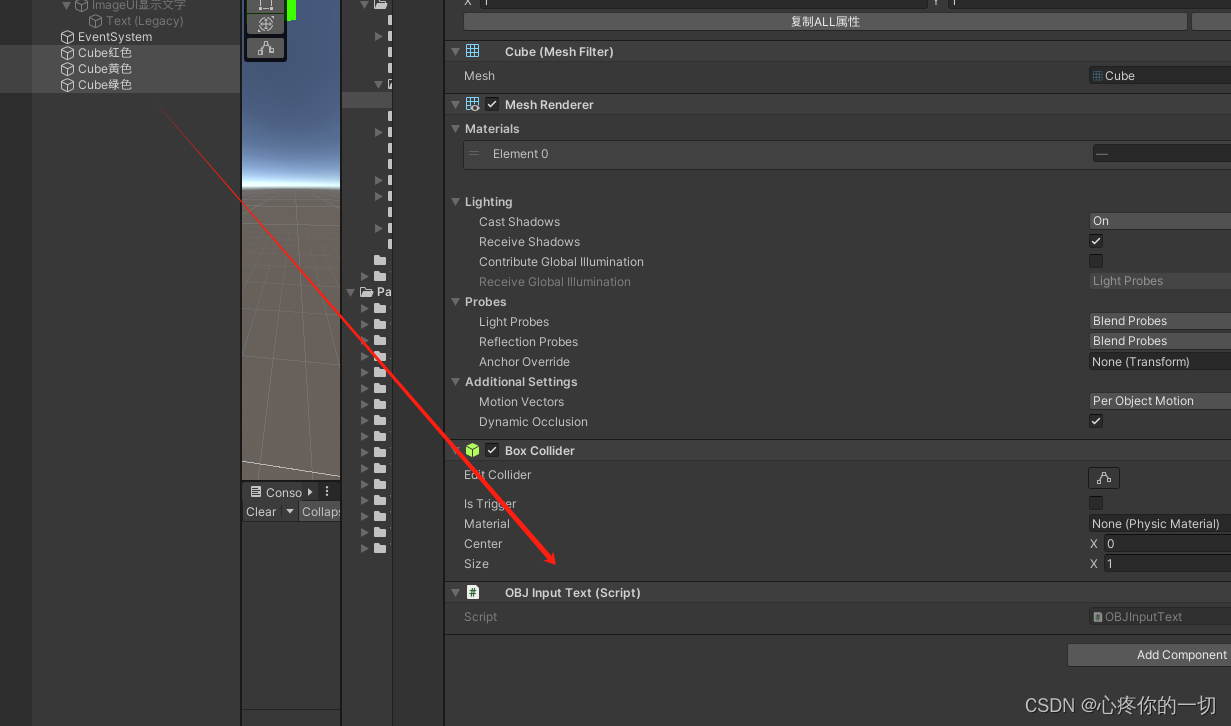Collapse the Box Collider component foldout
The image size is (1231, 726).
coord(456,450)
